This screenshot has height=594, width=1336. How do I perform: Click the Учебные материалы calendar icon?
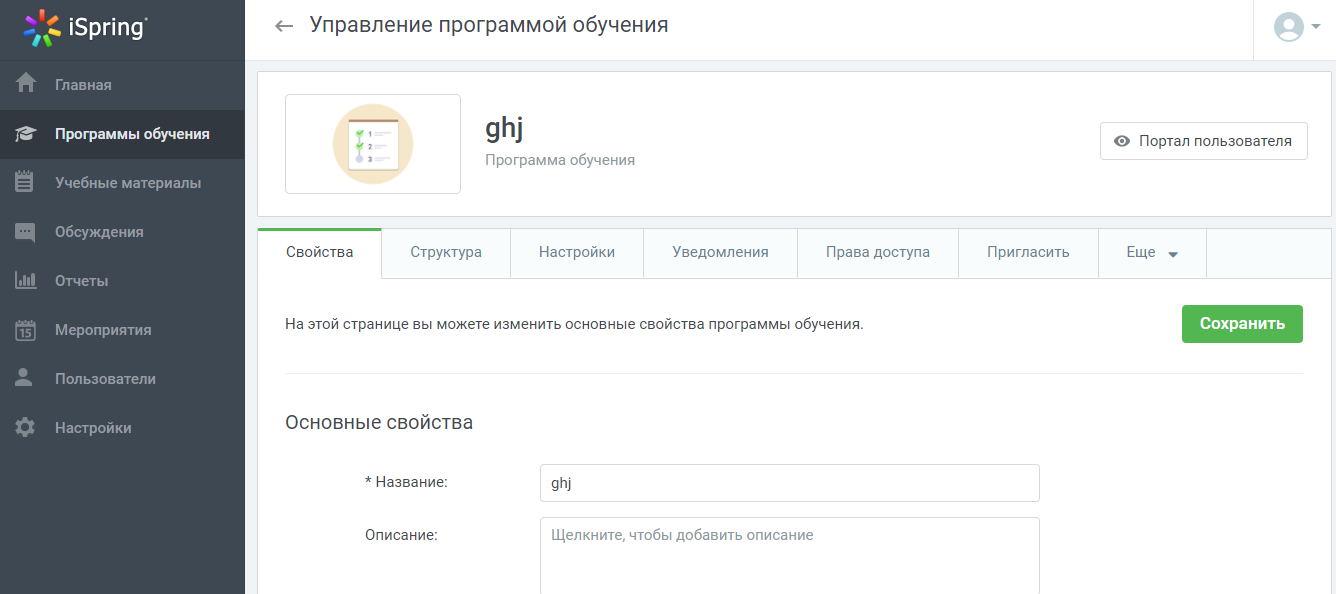26,182
